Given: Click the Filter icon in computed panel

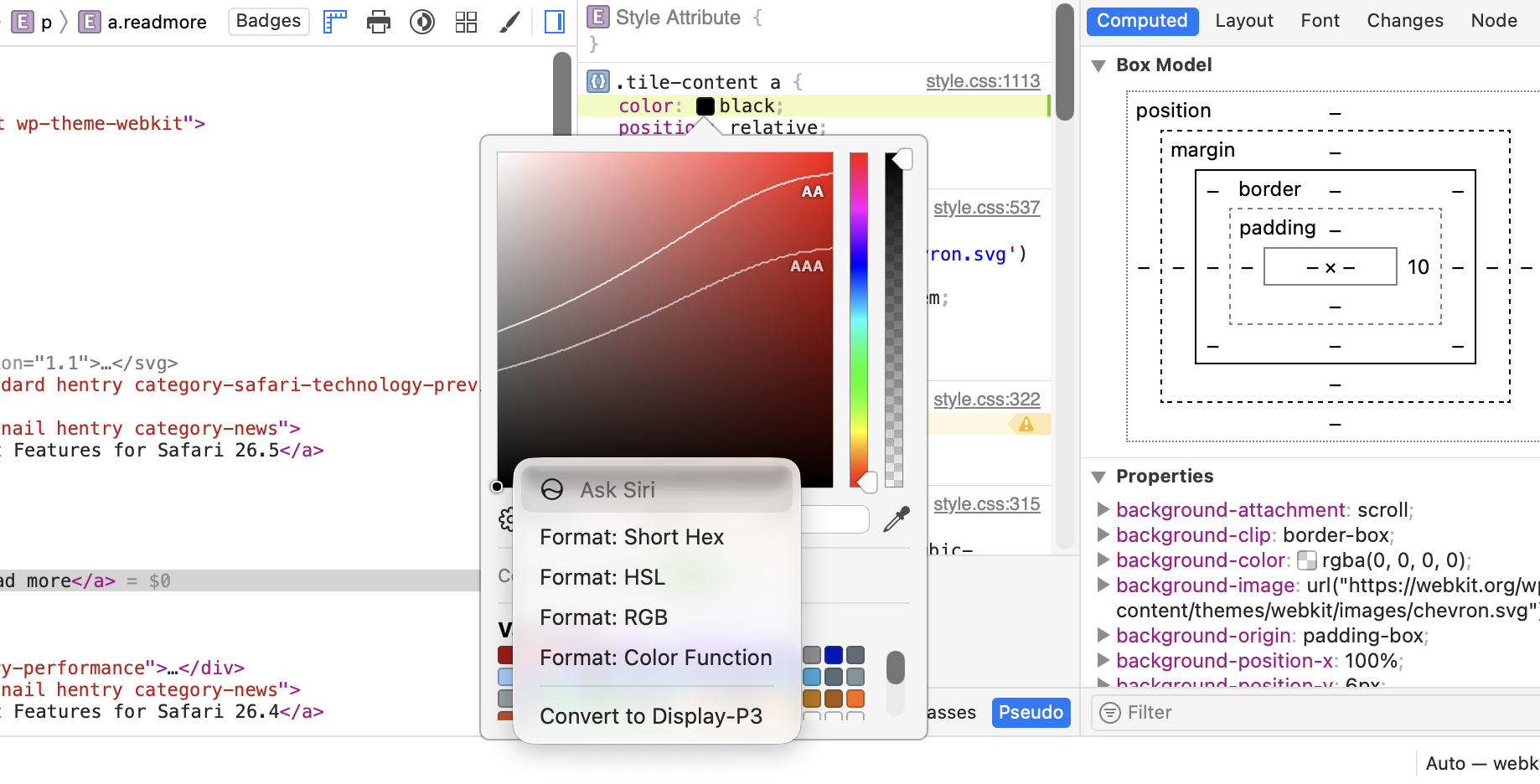Looking at the screenshot, I should click(x=1110, y=713).
